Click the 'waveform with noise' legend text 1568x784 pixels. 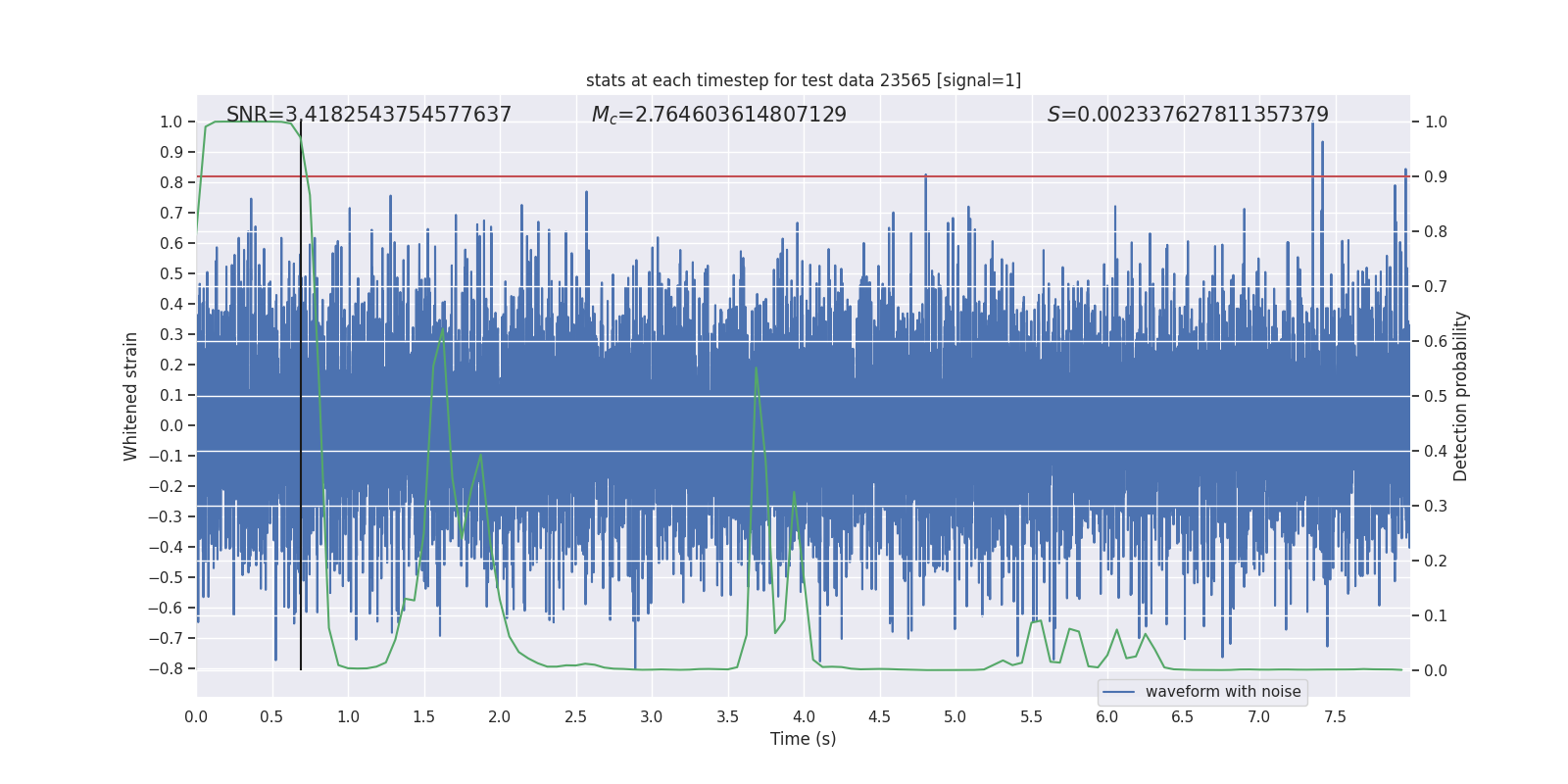click(x=1223, y=692)
